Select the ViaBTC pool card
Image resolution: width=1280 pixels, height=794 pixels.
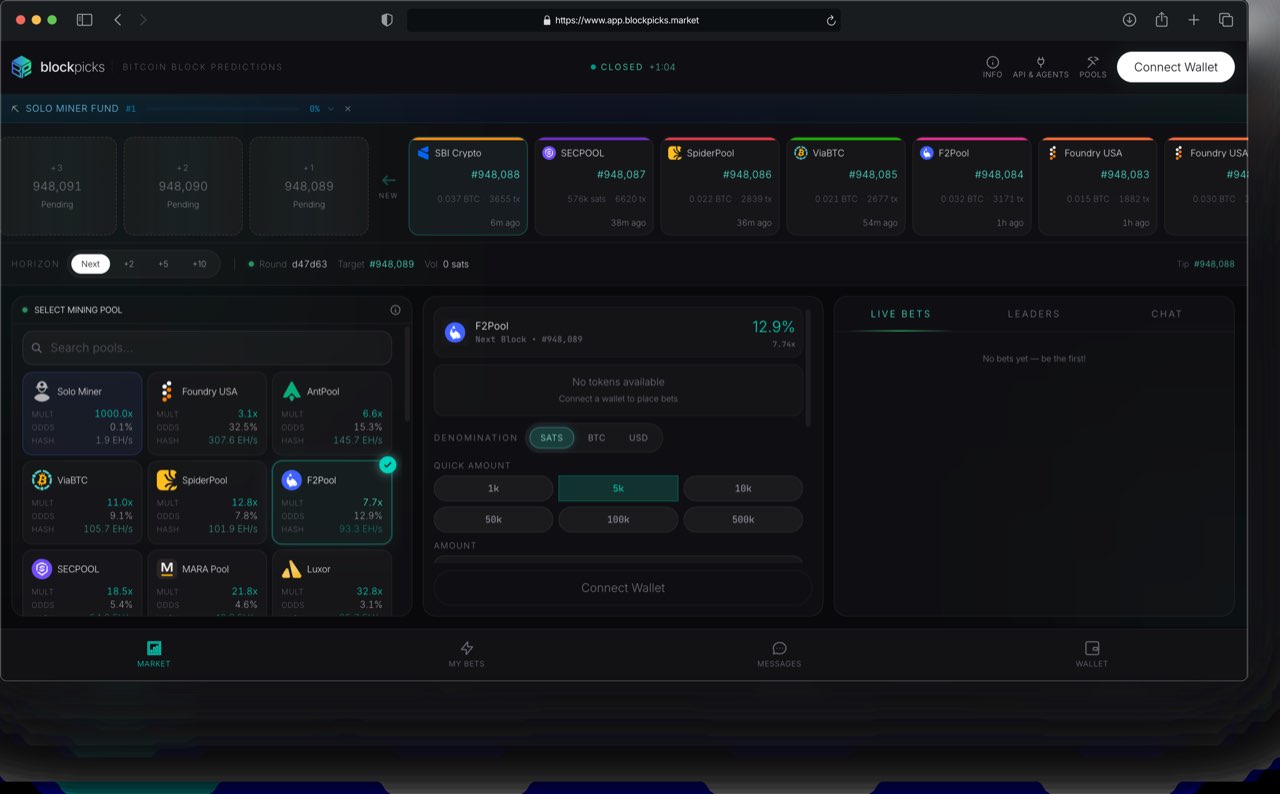[82, 502]
